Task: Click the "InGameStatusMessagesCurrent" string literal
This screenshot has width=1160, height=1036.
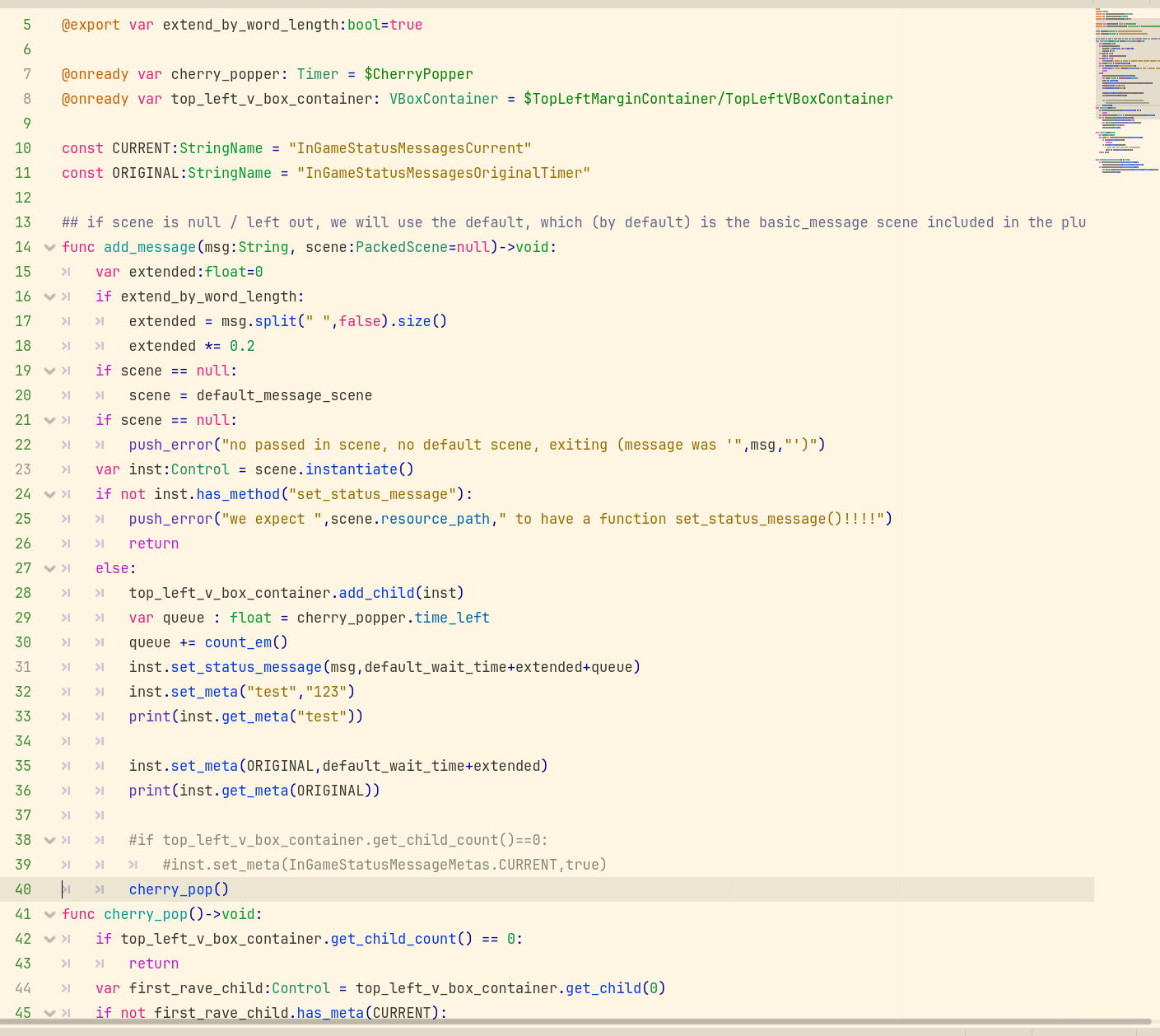Action: click(409, 148)
